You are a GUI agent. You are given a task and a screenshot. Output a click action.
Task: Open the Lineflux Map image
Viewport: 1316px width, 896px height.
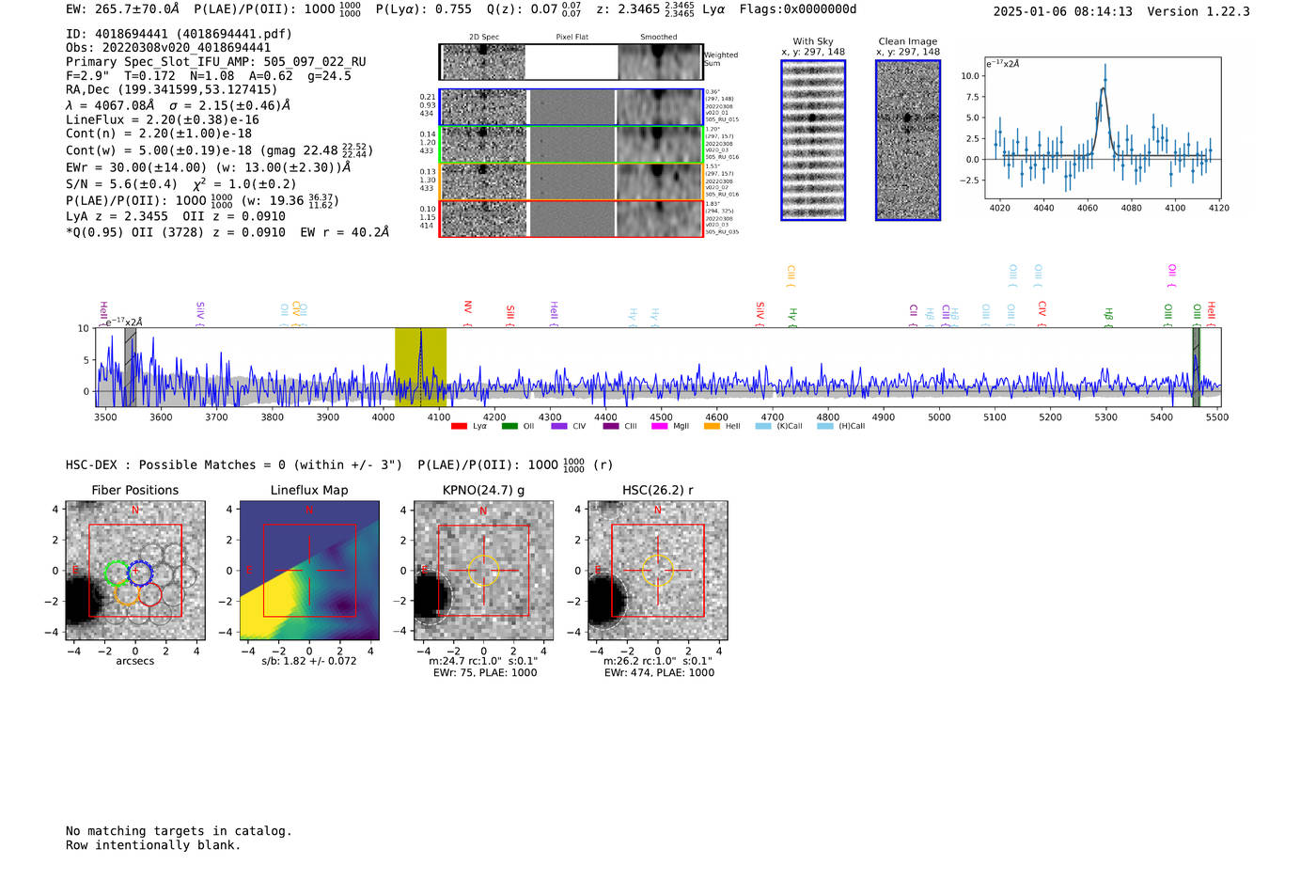click(309, 571)
